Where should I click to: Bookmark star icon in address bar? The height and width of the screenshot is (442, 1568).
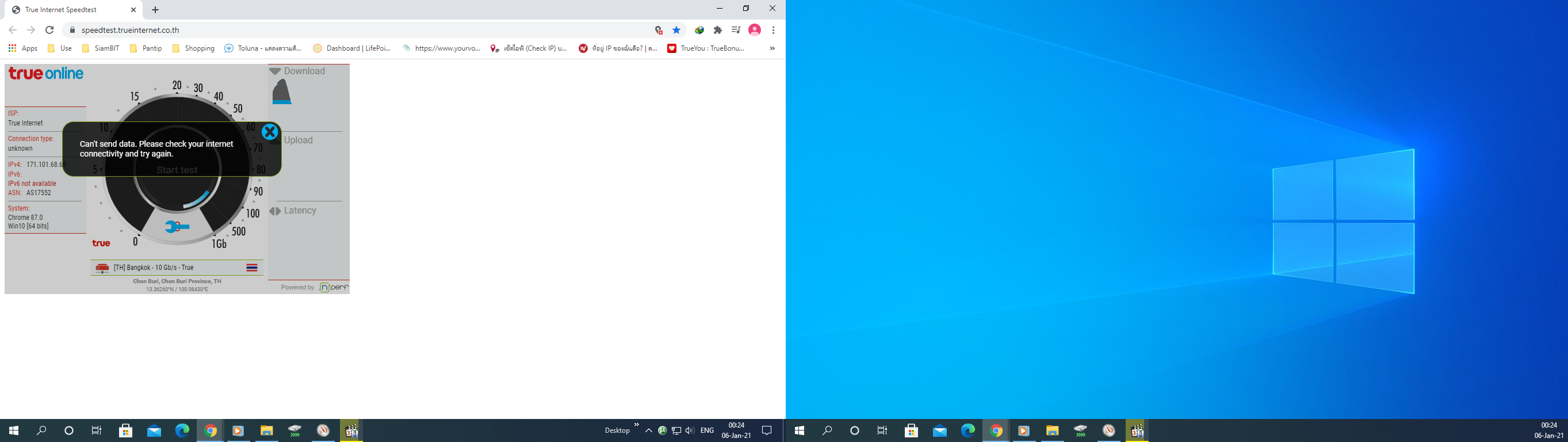(x=676, y=30)
